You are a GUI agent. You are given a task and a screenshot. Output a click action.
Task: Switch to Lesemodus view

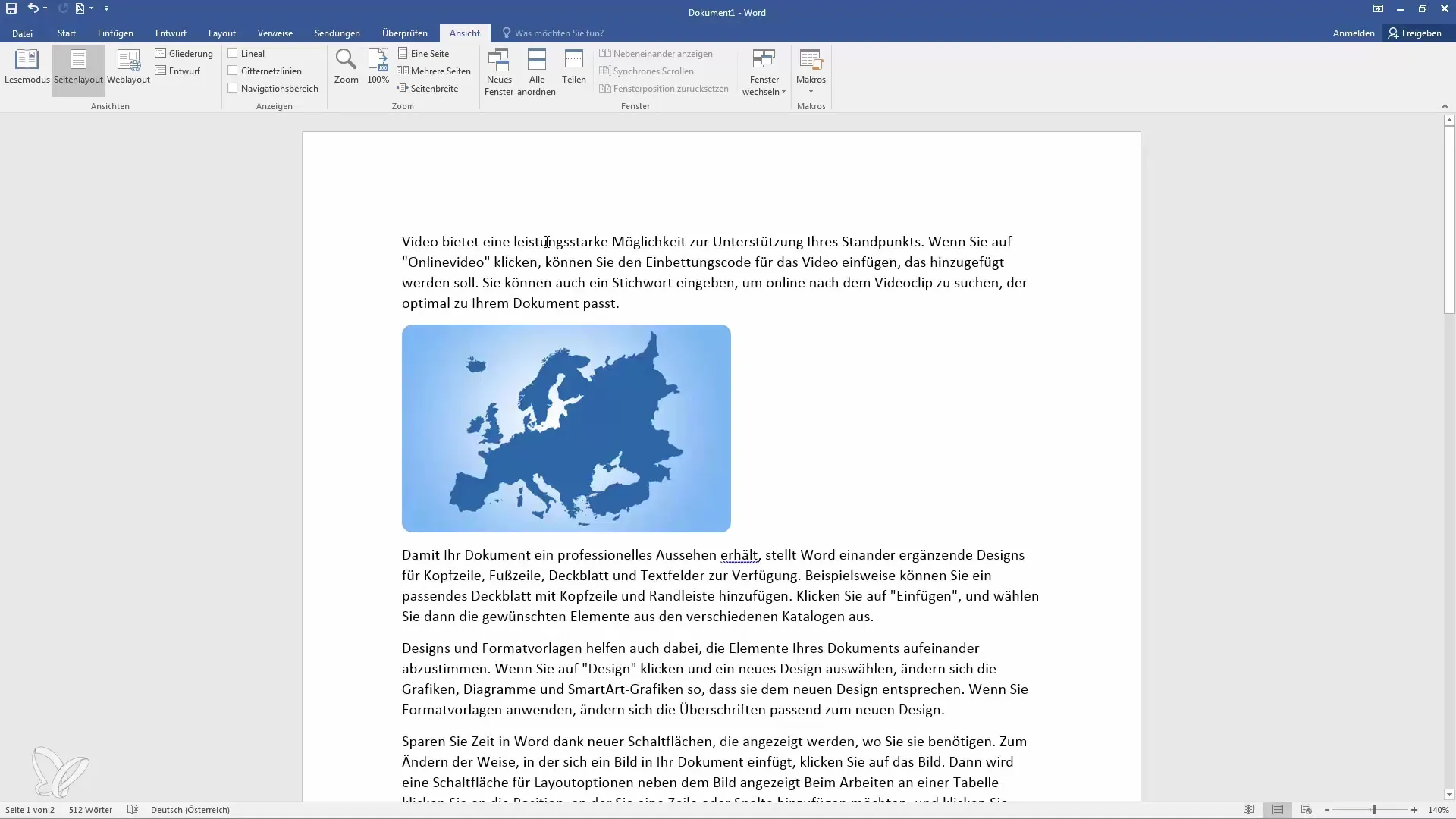pos(27,67)
